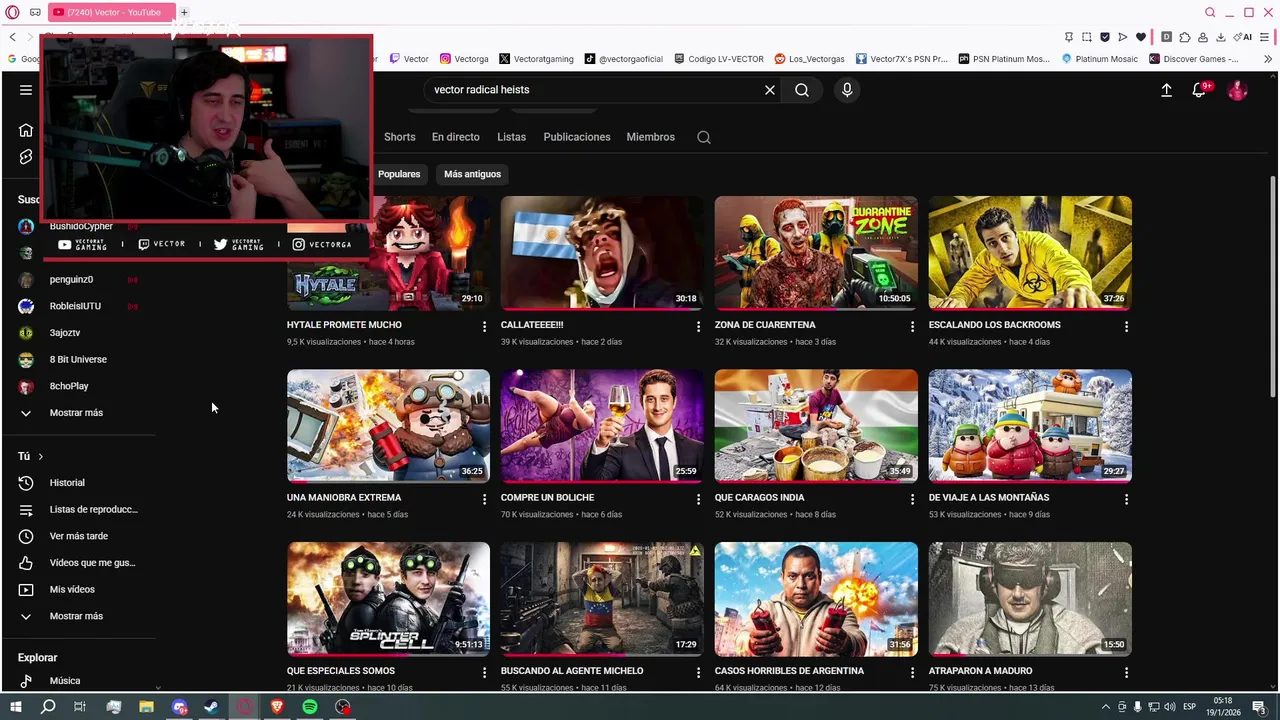Show more bookmarks with the double chevron
This screenshot has width=1280, height=720.
(1268, 59)
